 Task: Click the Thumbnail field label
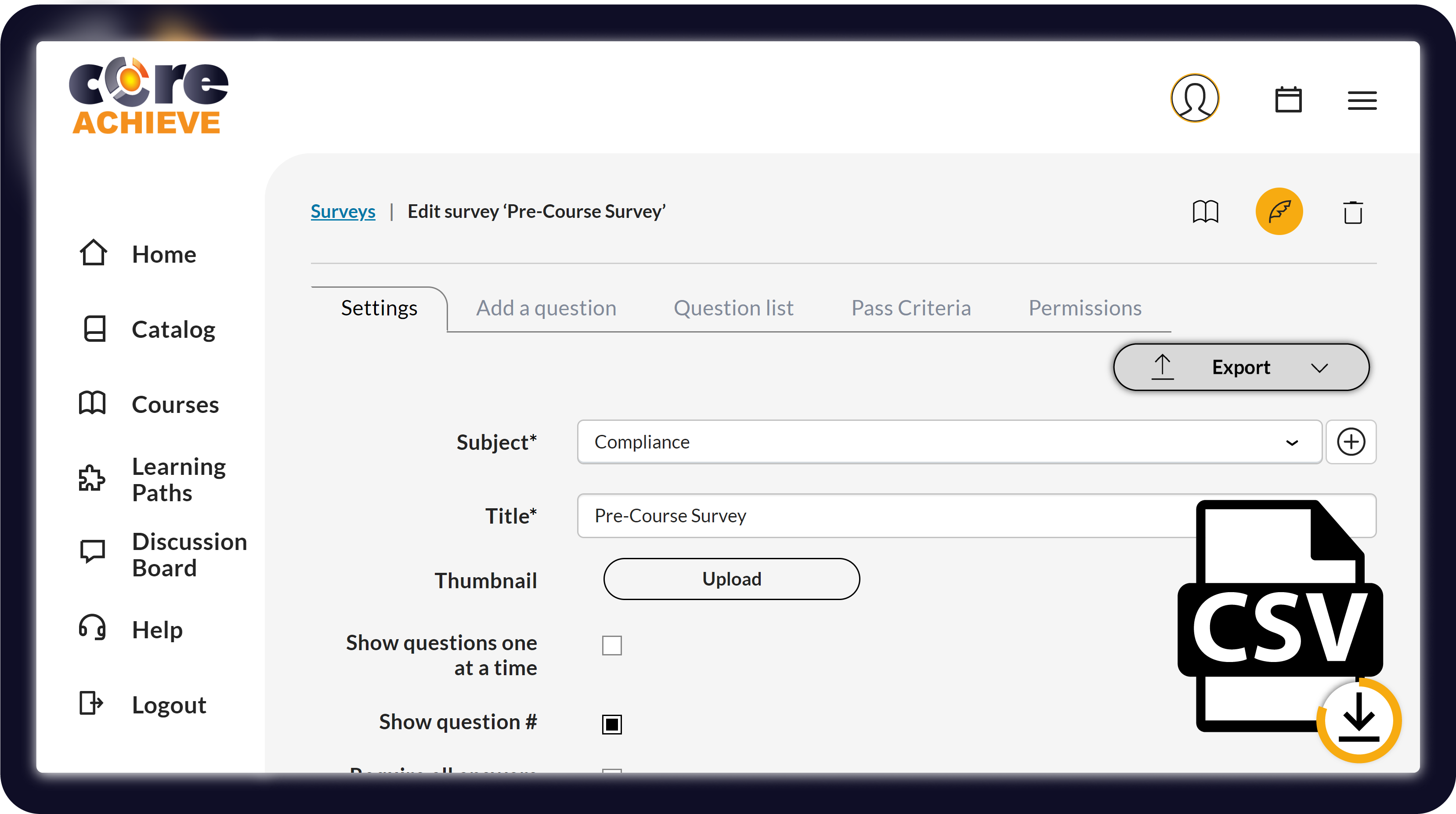point(485,581)
